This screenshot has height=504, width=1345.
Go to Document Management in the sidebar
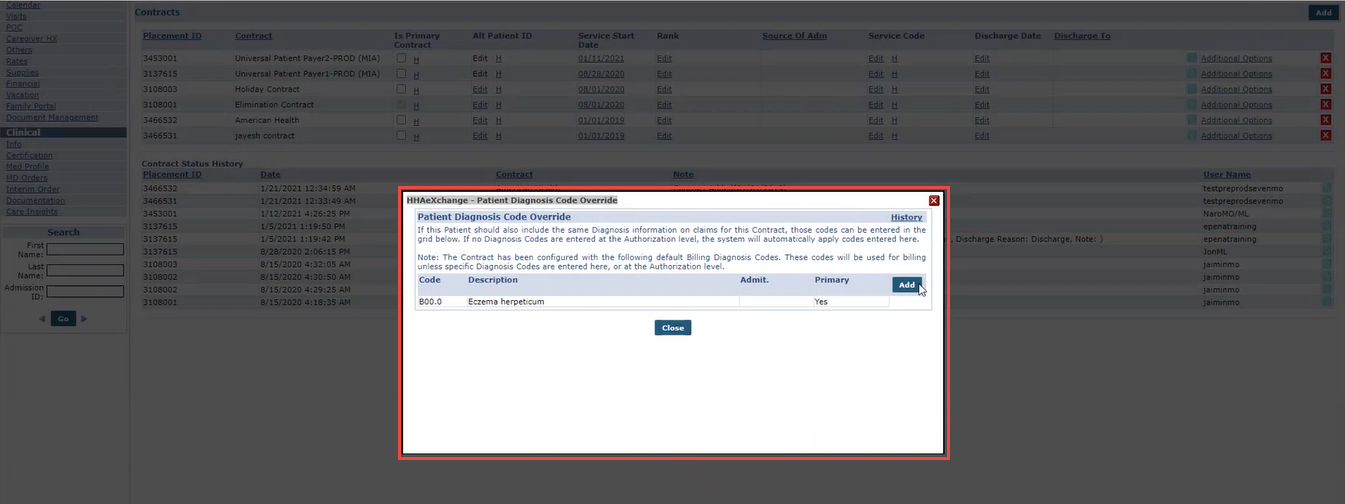click(52, 117)
